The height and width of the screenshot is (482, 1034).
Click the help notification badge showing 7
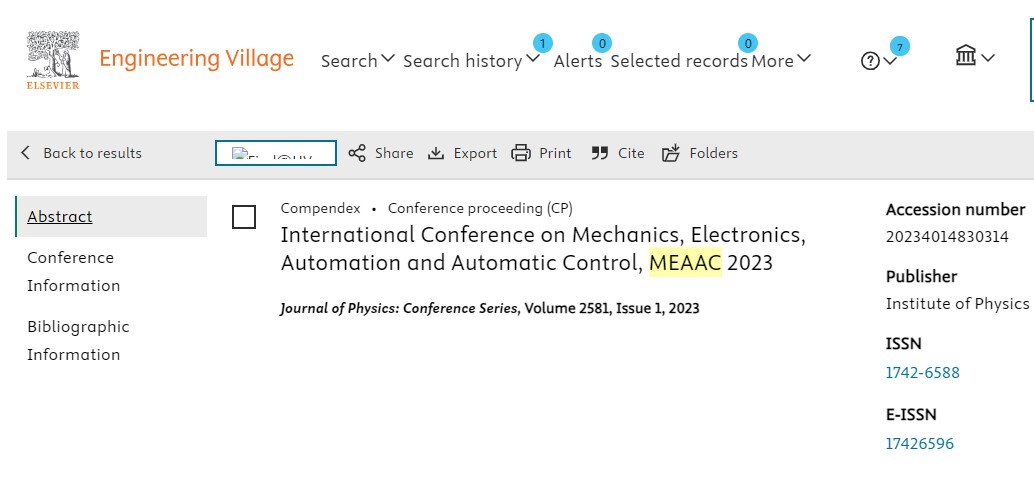[x=899, y=47]
